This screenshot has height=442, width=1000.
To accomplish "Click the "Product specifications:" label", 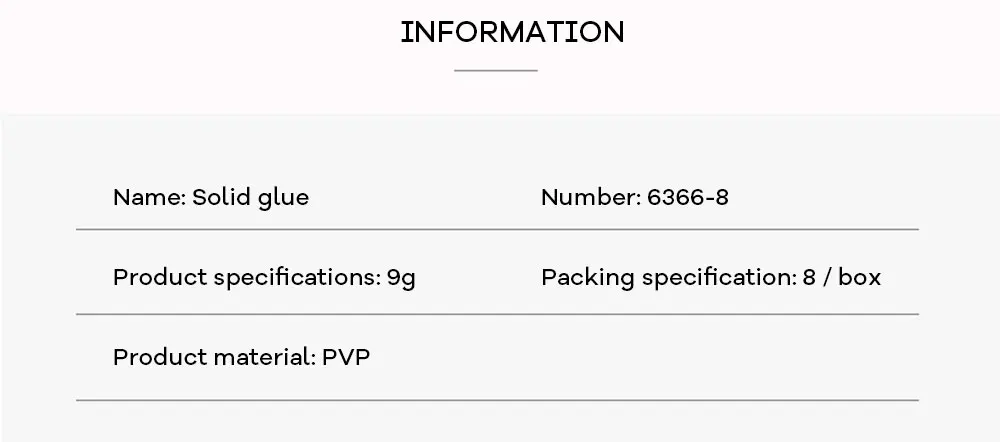I will click(x=247, y=278).
